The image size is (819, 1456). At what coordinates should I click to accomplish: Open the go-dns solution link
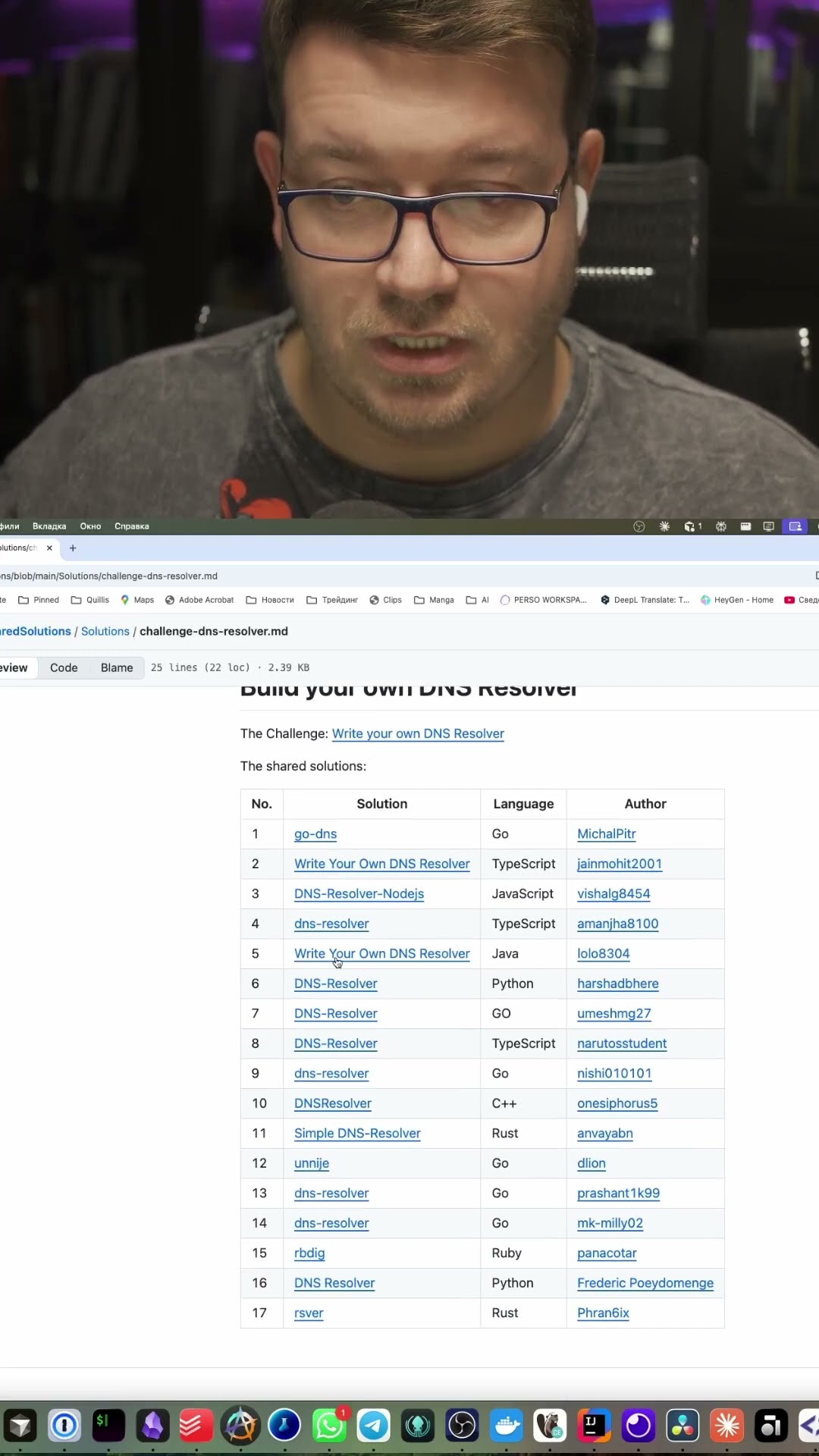click(315, 833)
